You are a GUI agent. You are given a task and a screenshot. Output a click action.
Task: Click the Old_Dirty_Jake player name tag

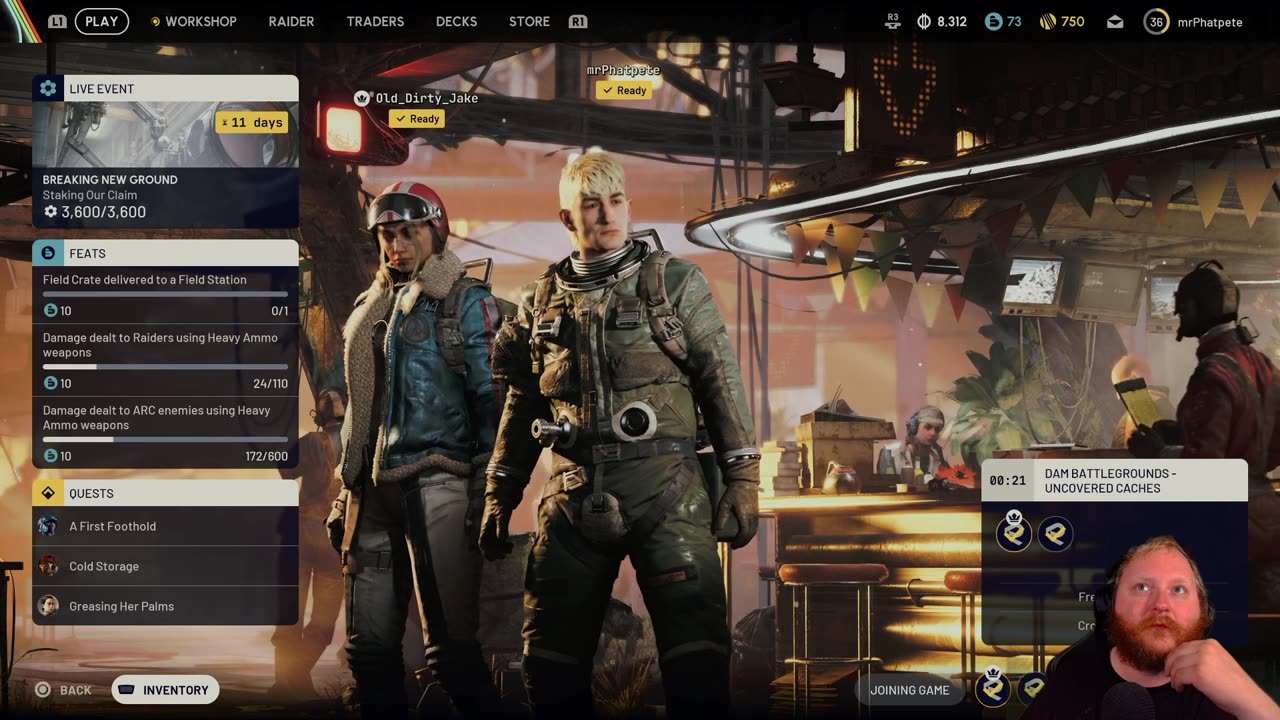click(x=427, y=98)
